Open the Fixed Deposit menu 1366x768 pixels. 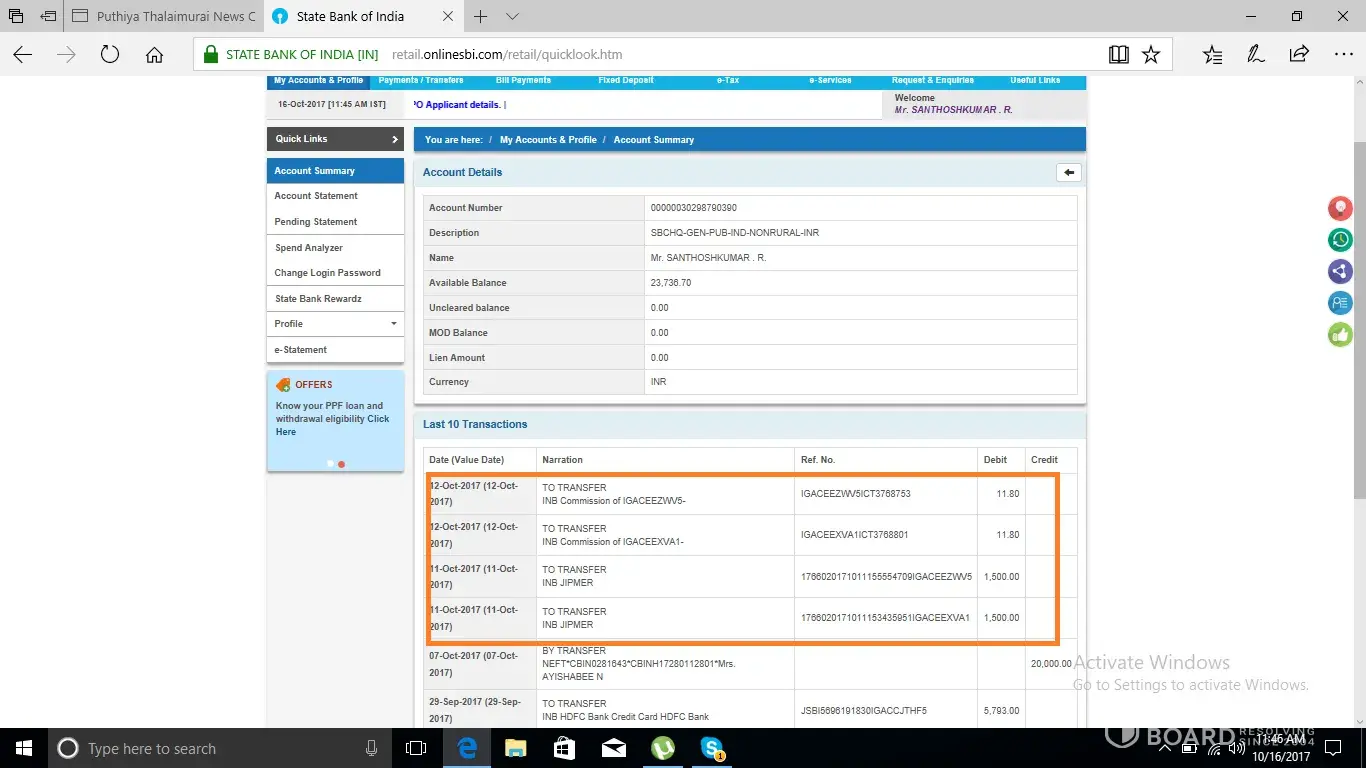coord(626,81)
